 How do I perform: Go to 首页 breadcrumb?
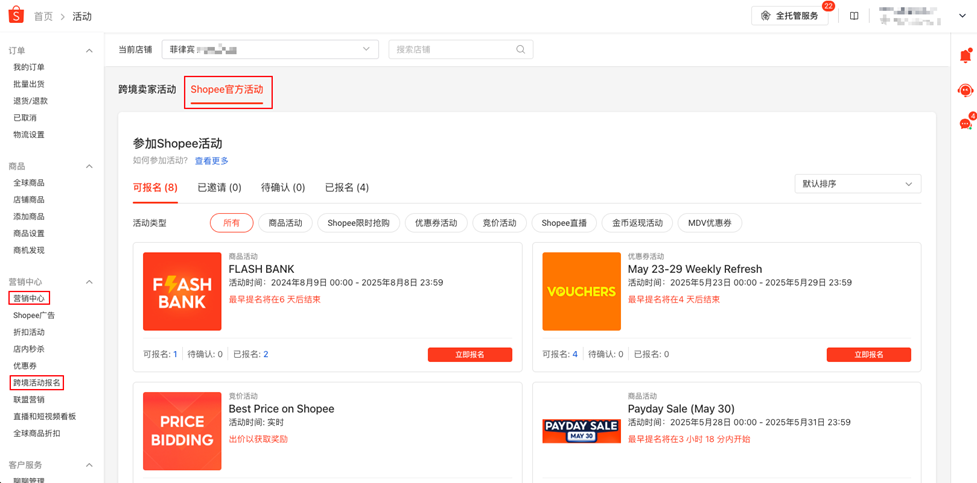click(x=44, y=16)
